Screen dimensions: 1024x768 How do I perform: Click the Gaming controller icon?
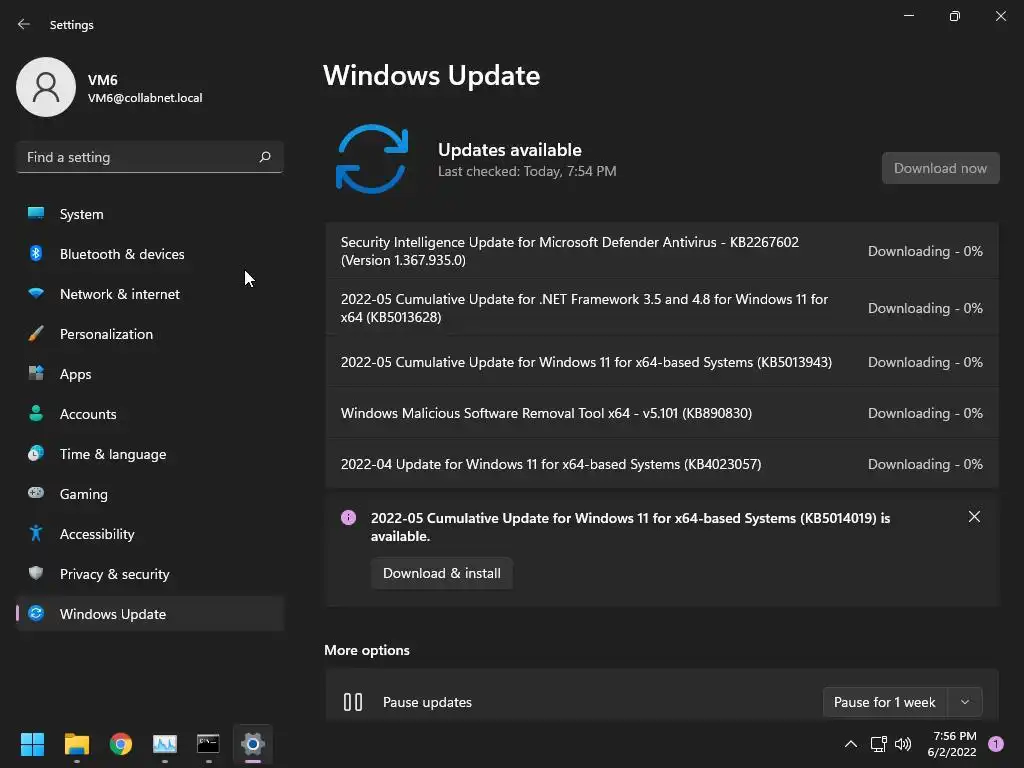tap(36, 493)
